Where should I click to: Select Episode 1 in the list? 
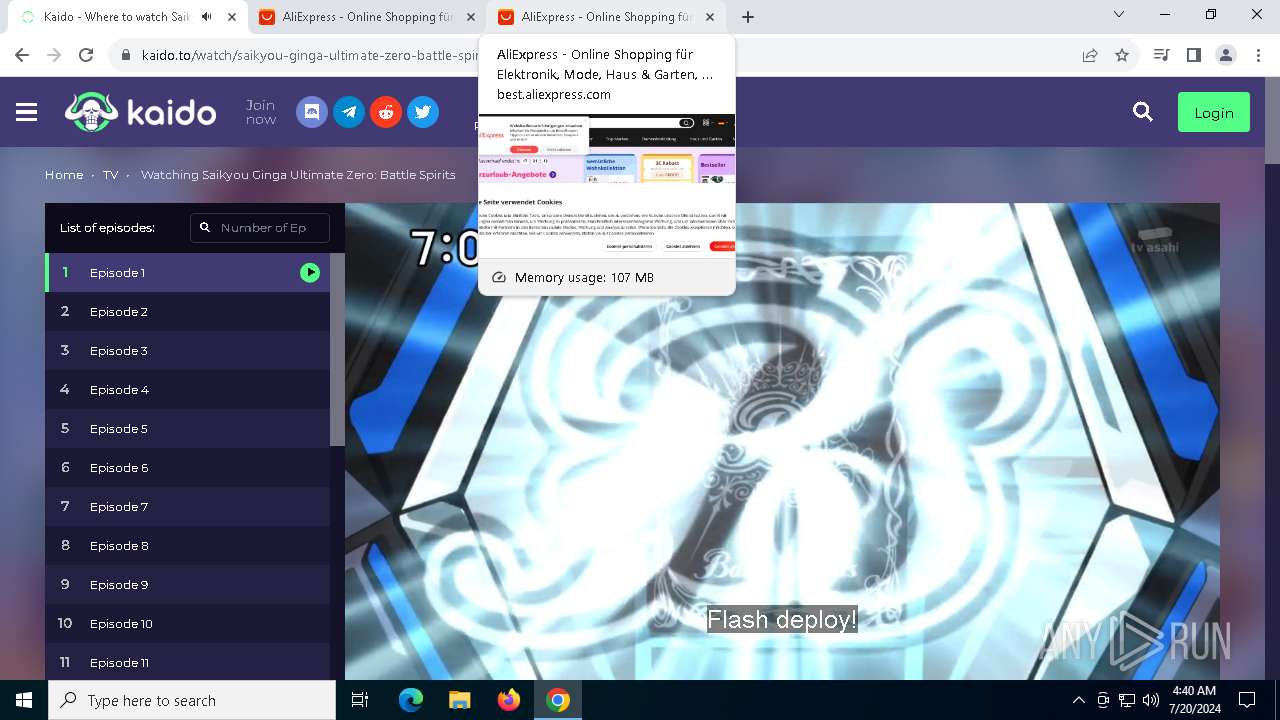[187, 272]
